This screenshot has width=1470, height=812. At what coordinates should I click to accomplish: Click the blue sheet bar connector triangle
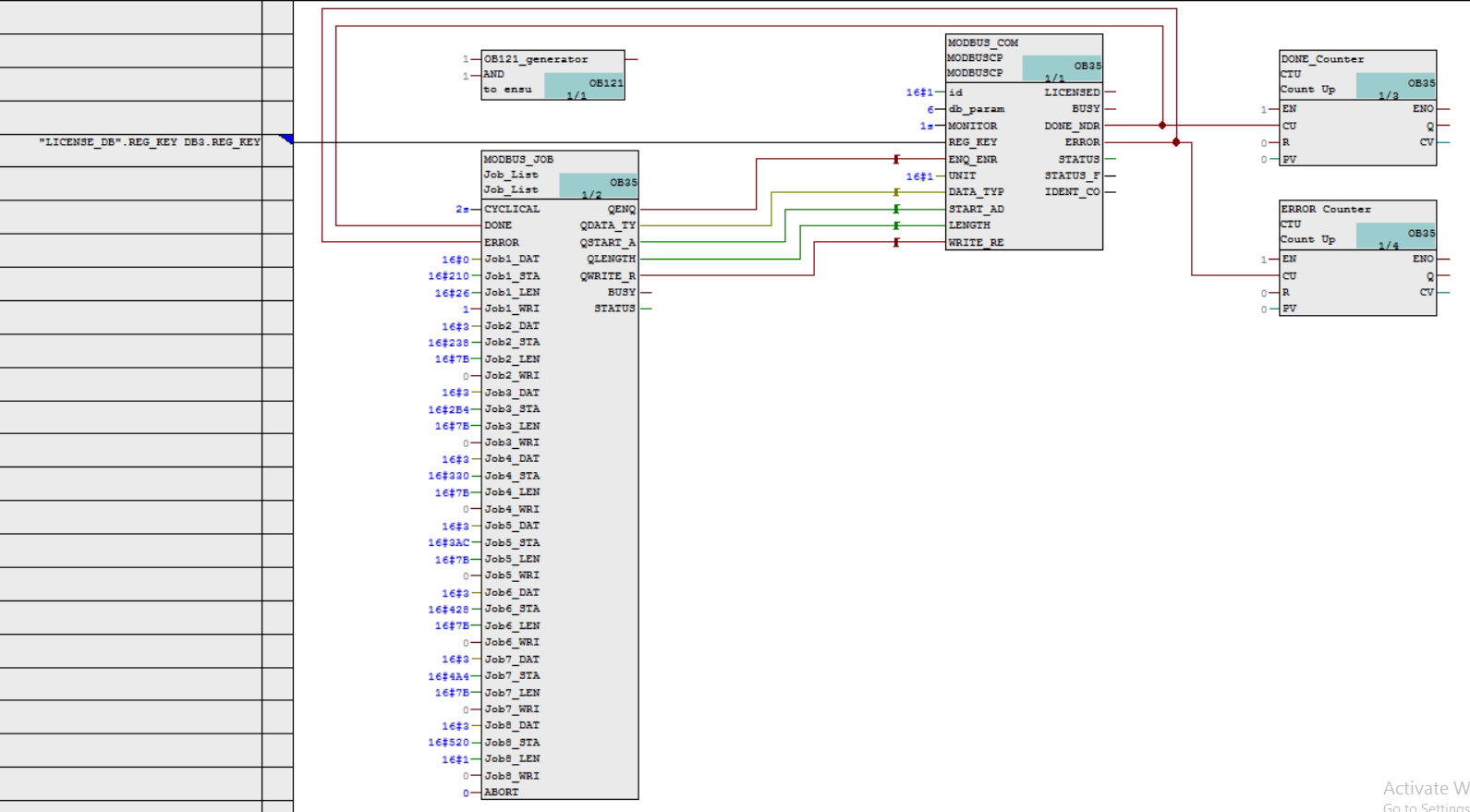tap(286, 139)
